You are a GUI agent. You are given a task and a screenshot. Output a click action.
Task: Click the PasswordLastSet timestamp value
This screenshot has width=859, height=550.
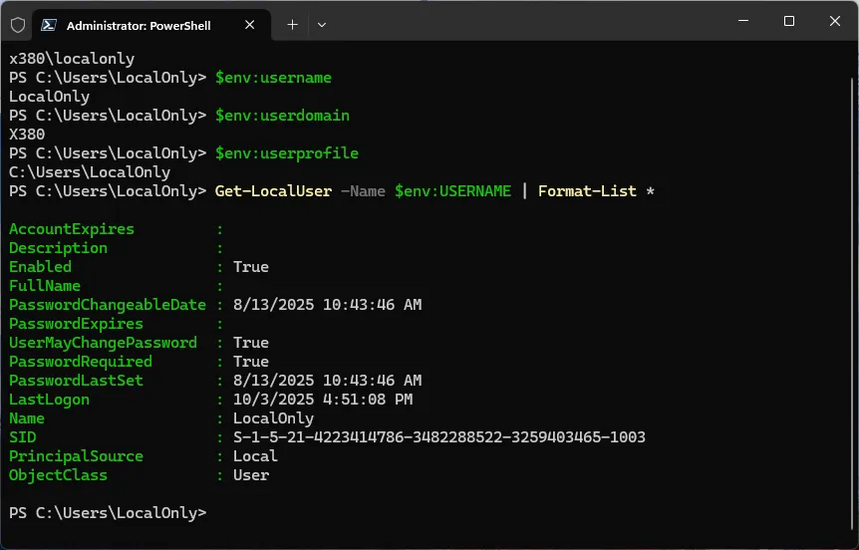pos(327,380)
